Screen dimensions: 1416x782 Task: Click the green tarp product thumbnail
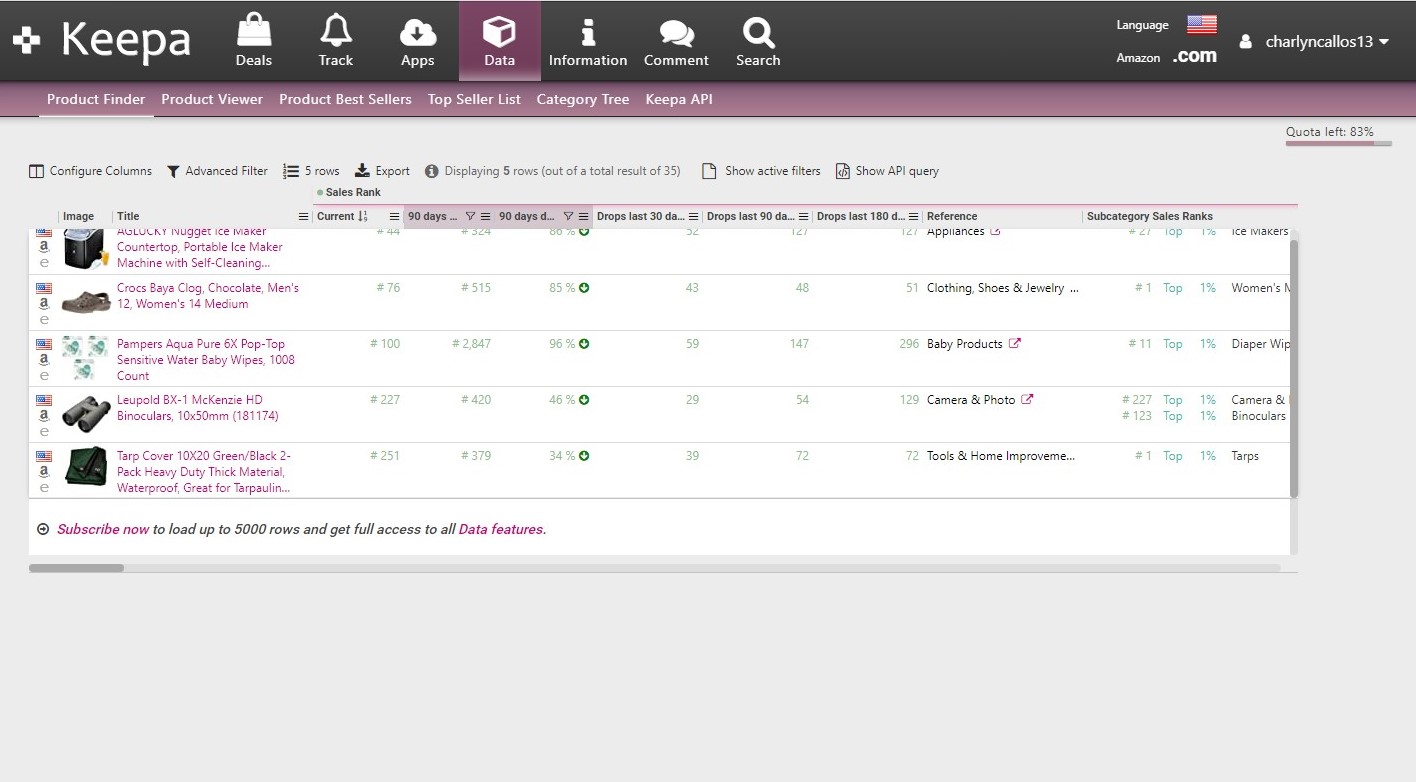86,466
